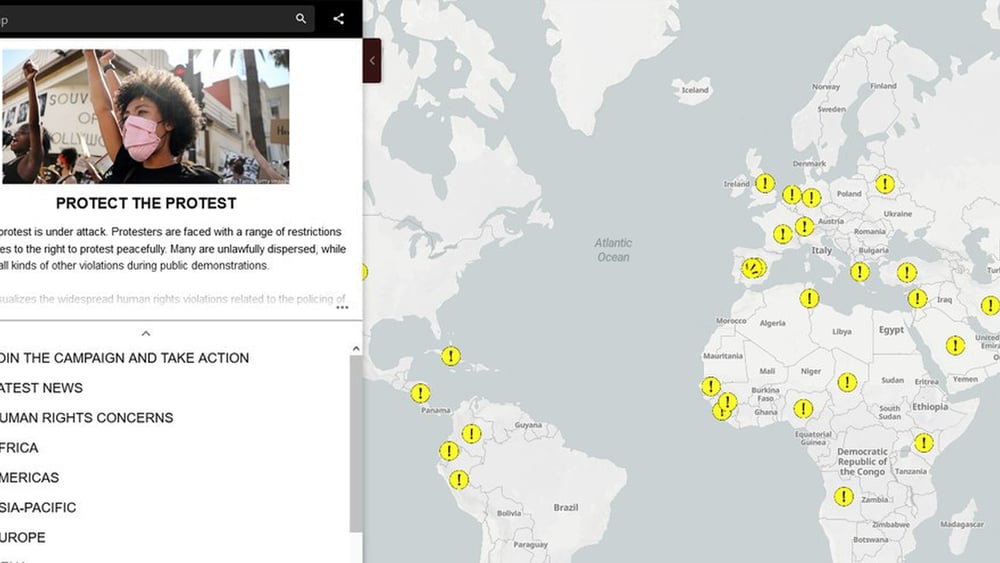Open Join the Campaign and Take Action
Image resolution: width=1000 pixels, height=563 pixels.
click(125, 358)
